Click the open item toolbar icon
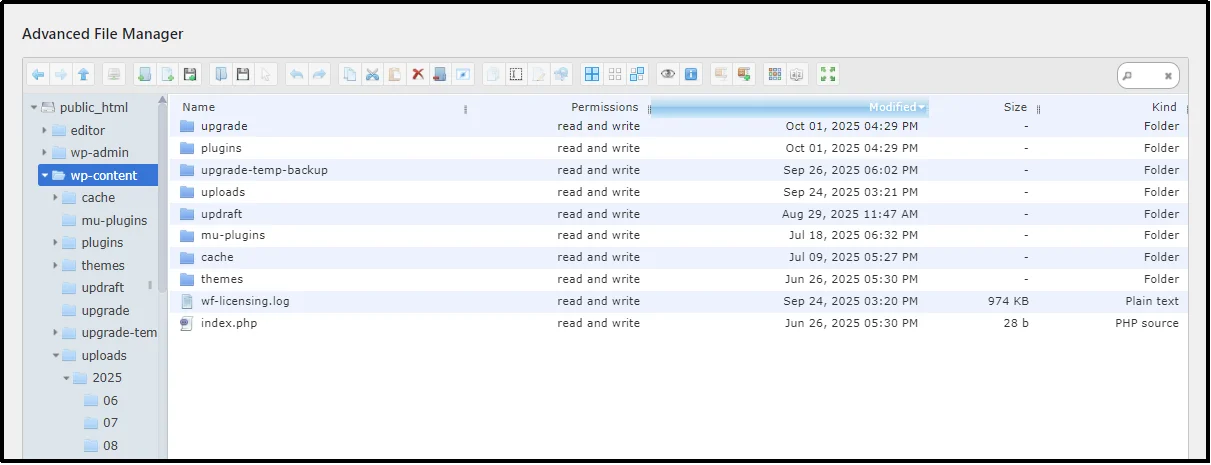Viewport: 1211px width, 465px height. (221, 74)
